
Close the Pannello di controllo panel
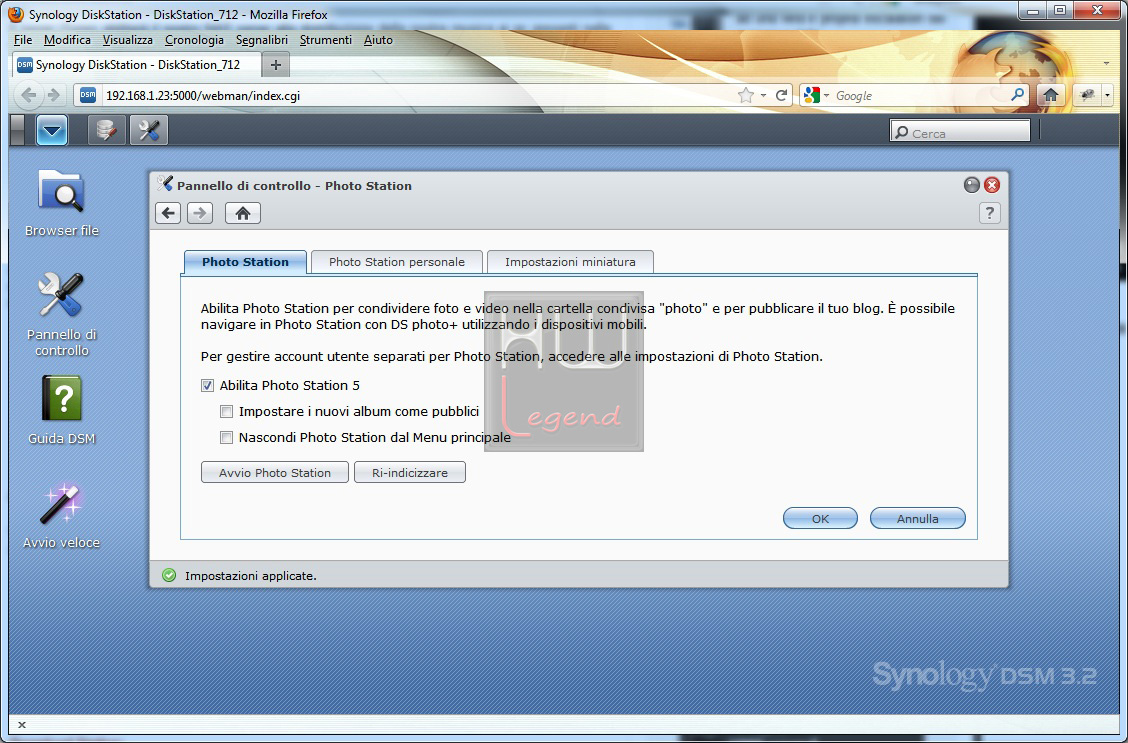[x=992, y=185]
